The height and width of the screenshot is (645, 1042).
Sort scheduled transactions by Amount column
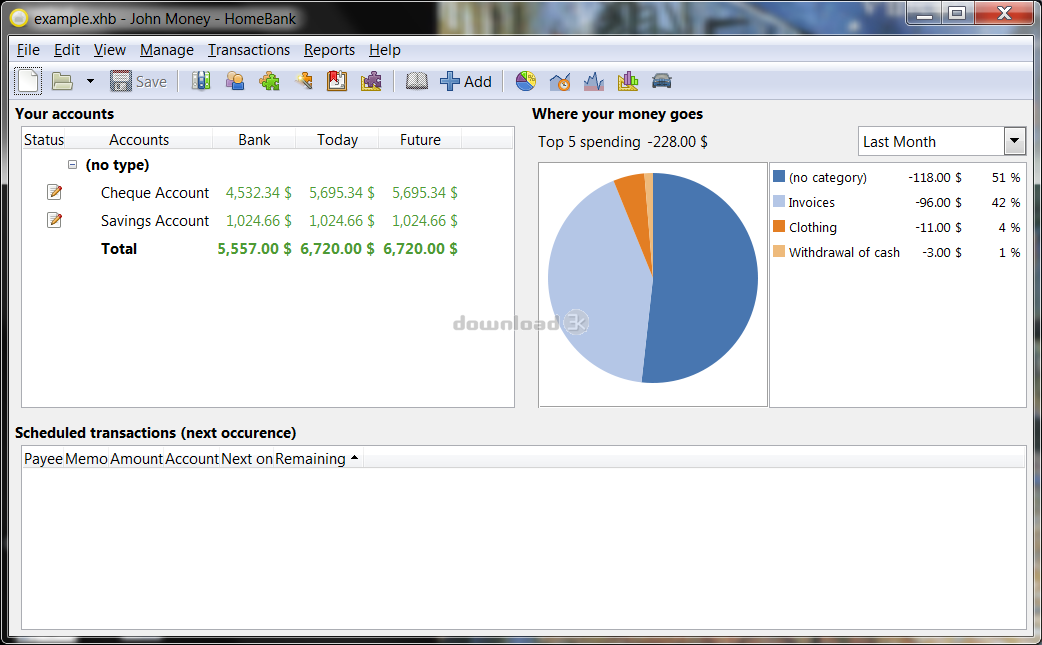tap(136, 458)
